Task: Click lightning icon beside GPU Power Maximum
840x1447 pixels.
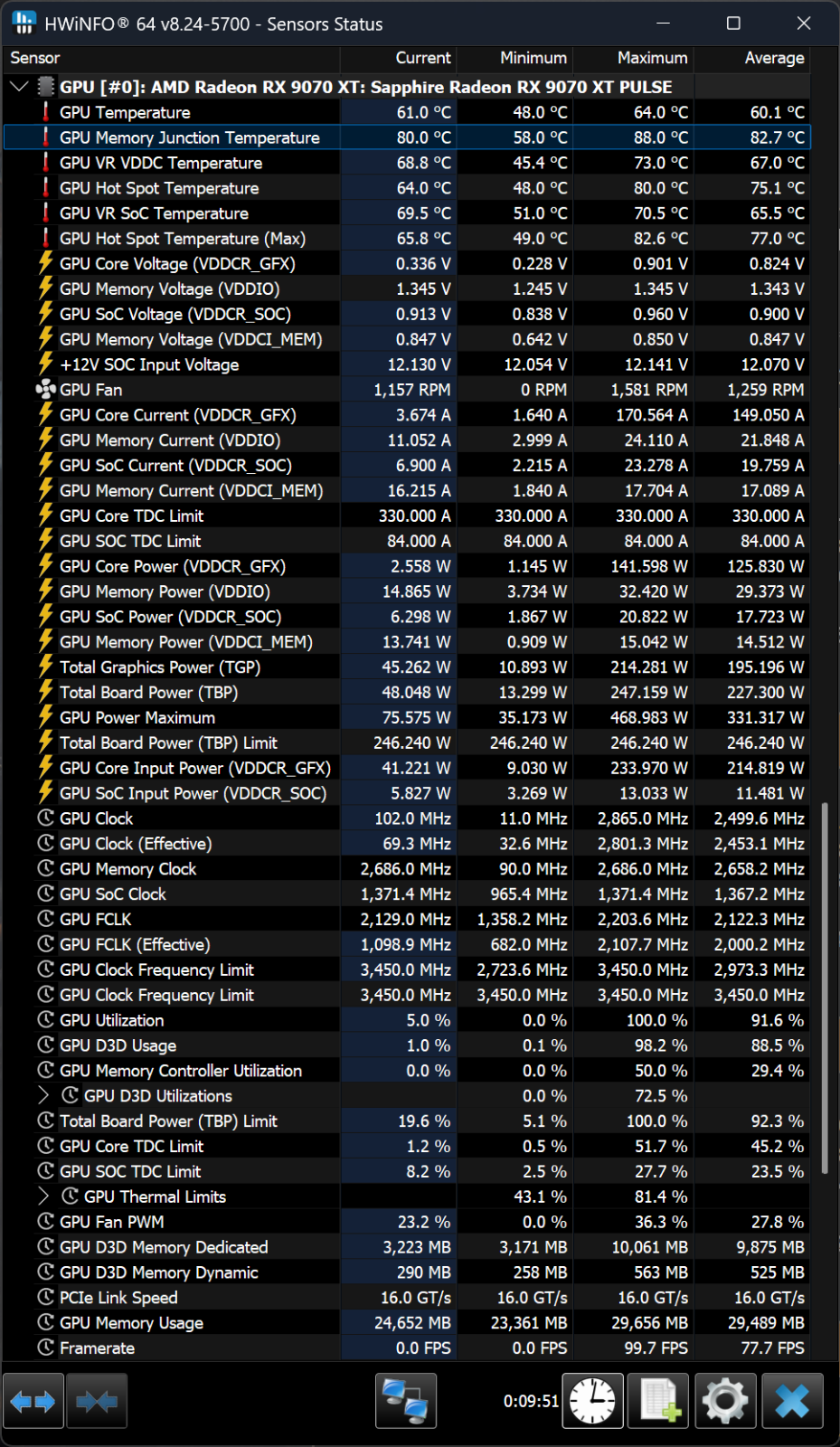Action: [45, 717]
